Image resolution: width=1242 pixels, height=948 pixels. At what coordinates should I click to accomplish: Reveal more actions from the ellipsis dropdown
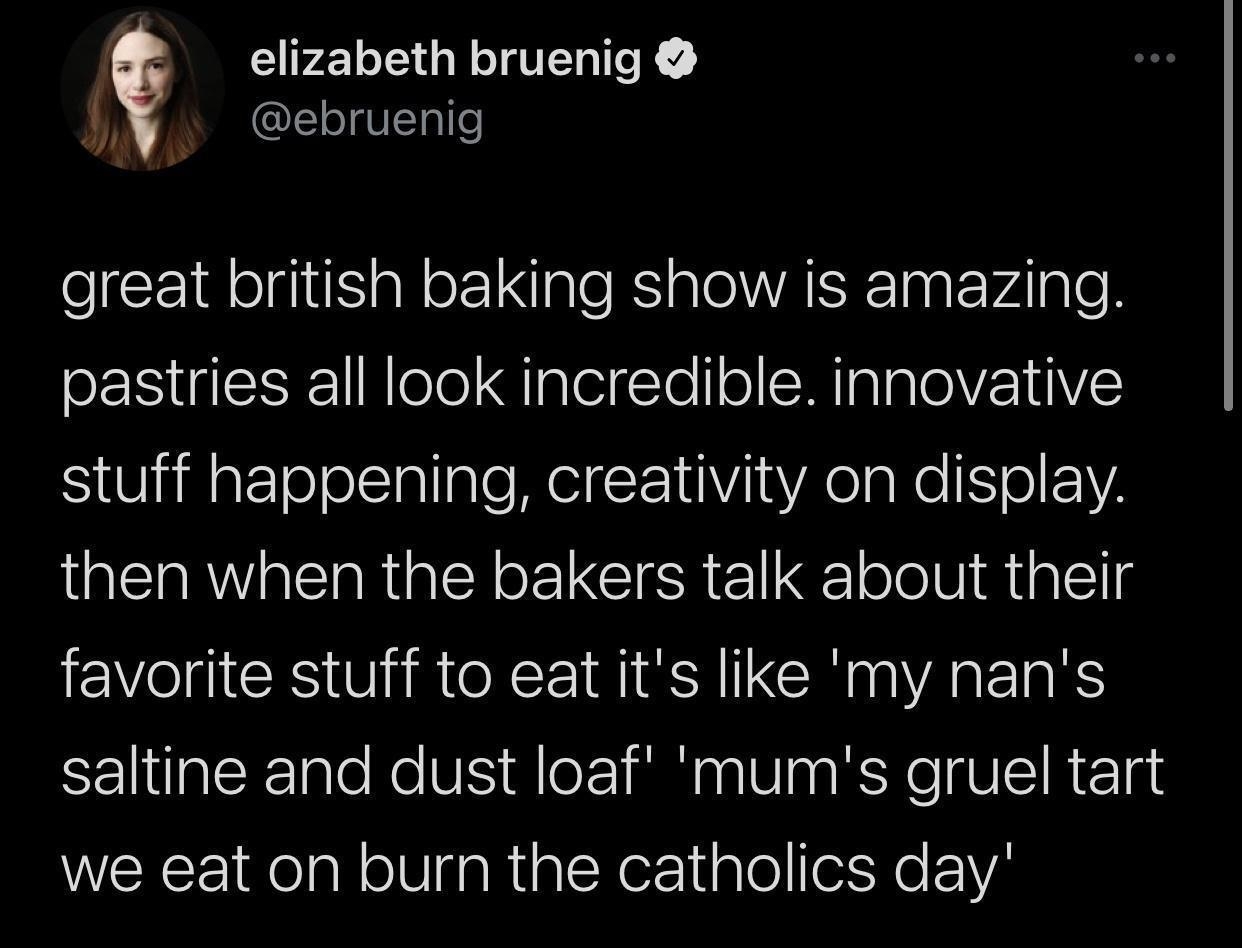(1154, 57)
